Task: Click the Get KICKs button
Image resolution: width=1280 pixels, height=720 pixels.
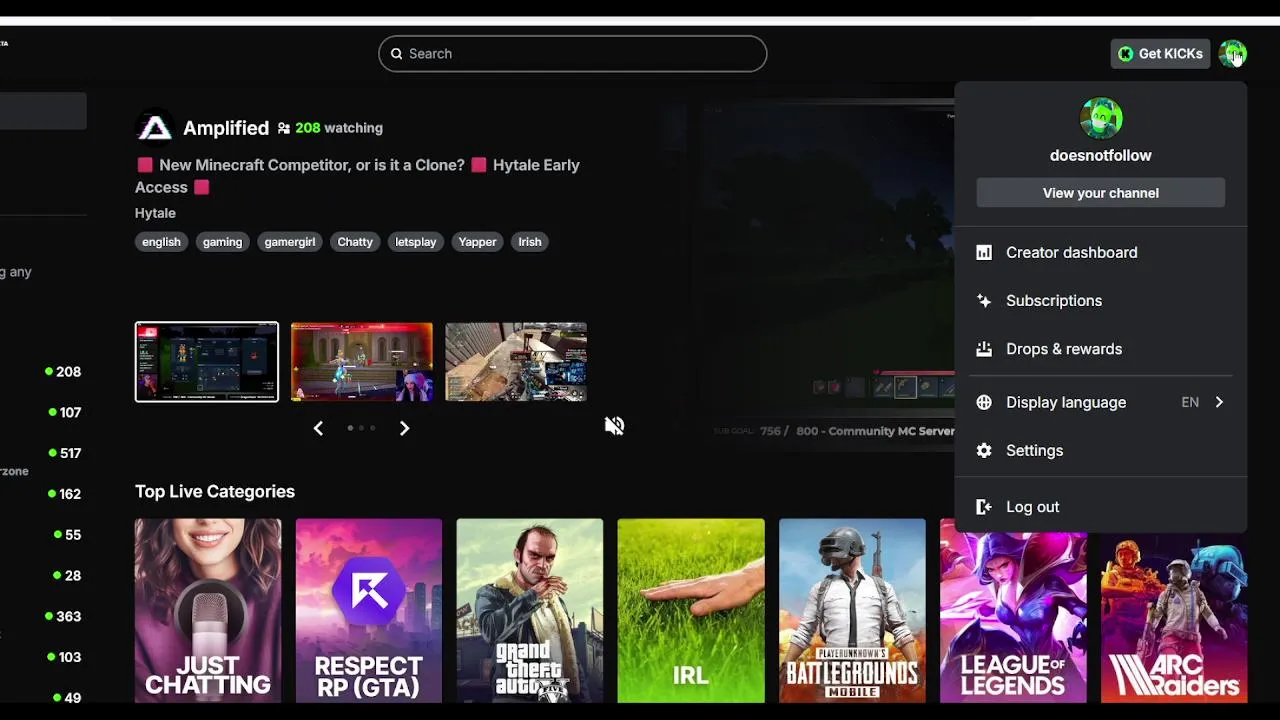Action: pyautogui.click(x=1160, y=54)
